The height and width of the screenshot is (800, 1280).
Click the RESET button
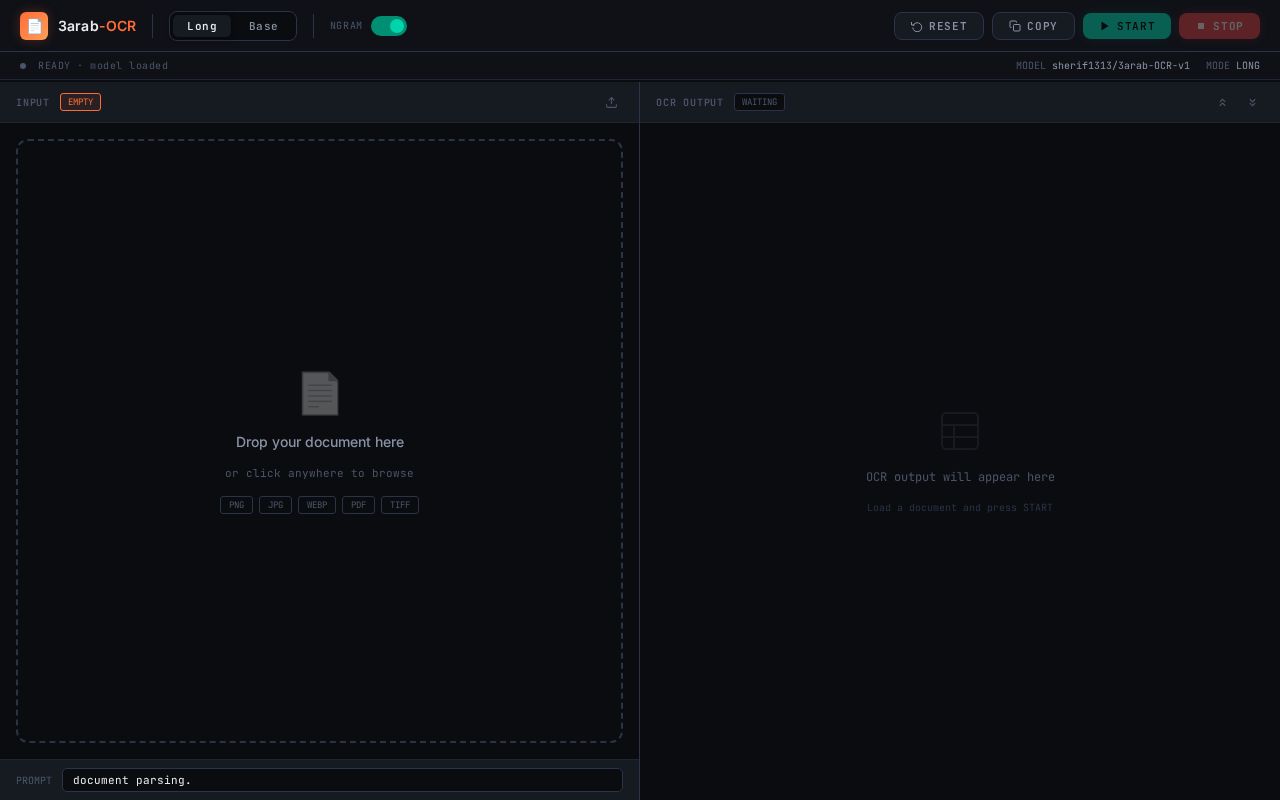939,26
